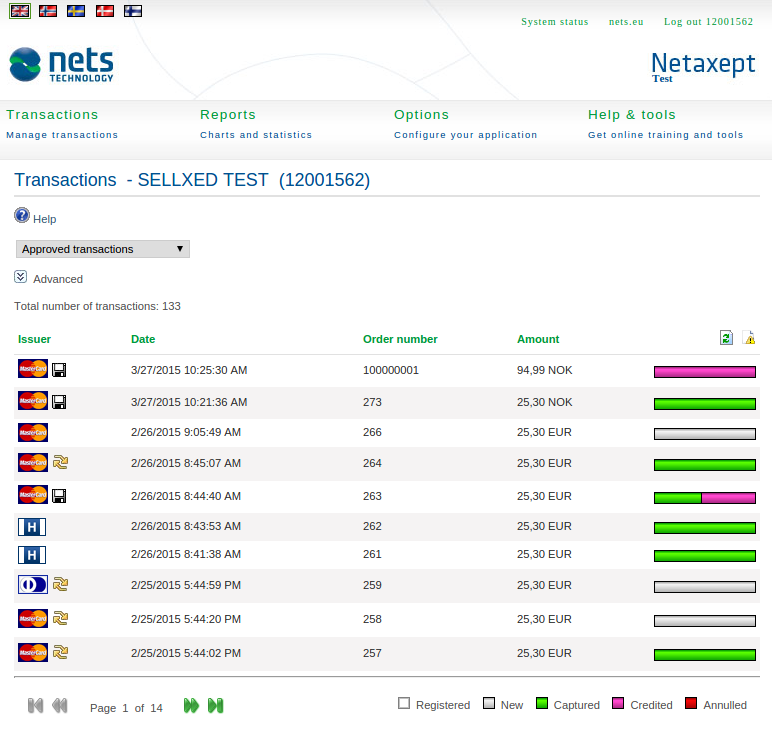Click floppy disk icon for order 273
The width and height of the screenshot is (772, 736).
[x=59, y=402]
